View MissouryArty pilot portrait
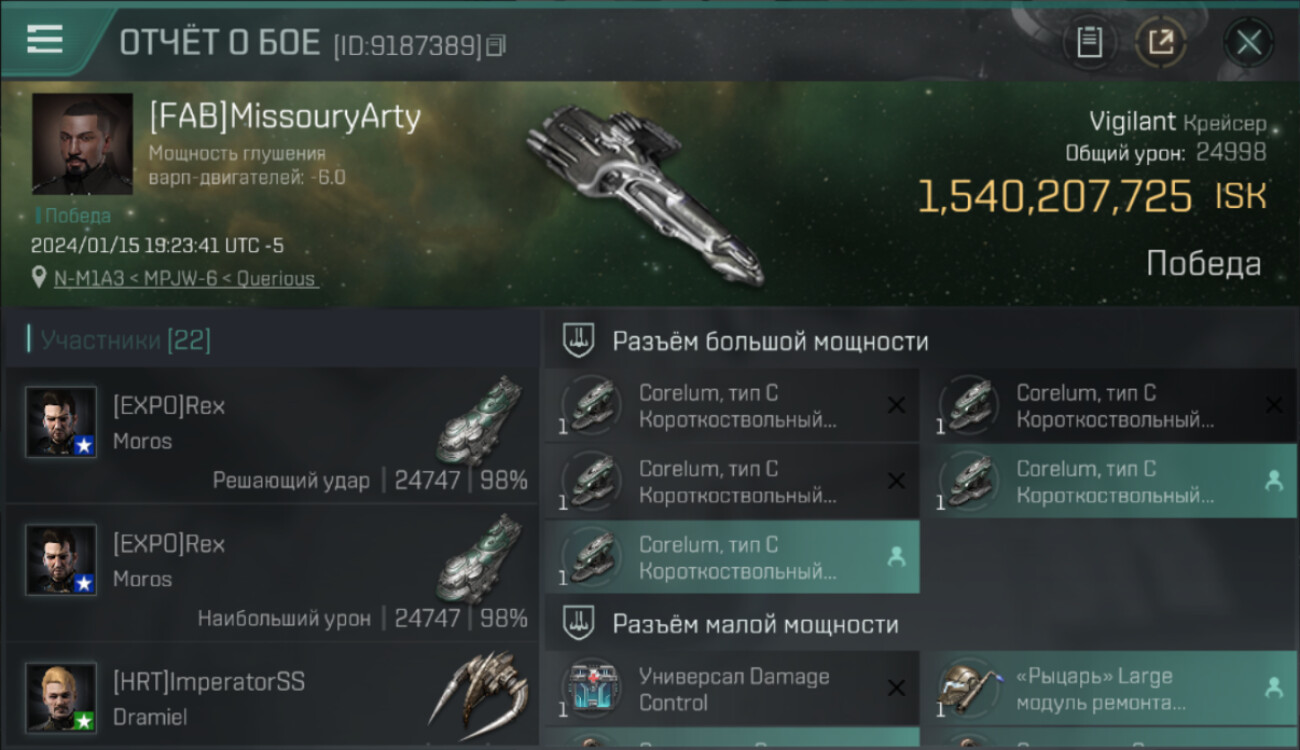The height and width of the screenshot is (750, 1300). point(82,144)
